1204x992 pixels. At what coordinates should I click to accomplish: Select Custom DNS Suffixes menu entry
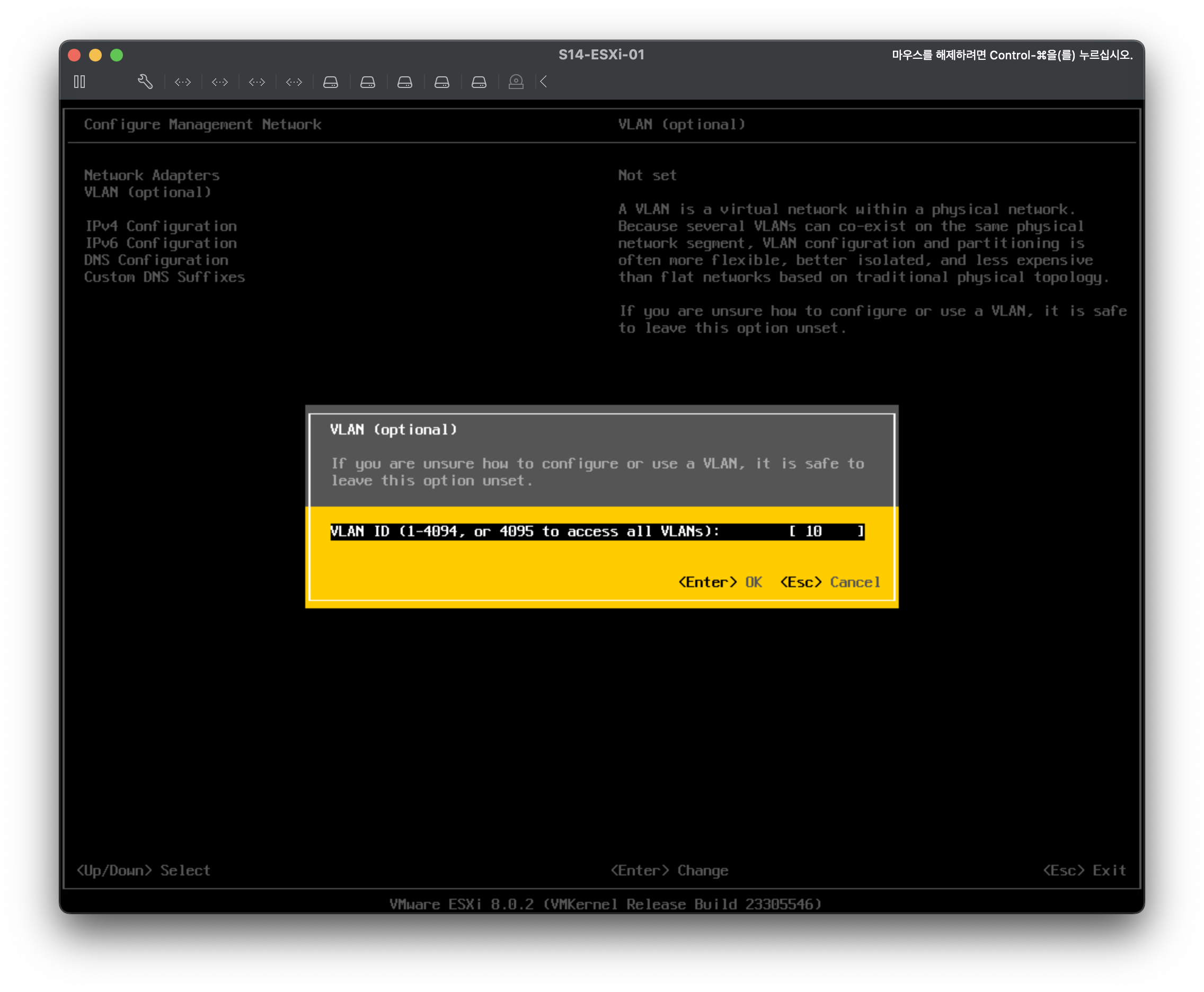[165, 277]
